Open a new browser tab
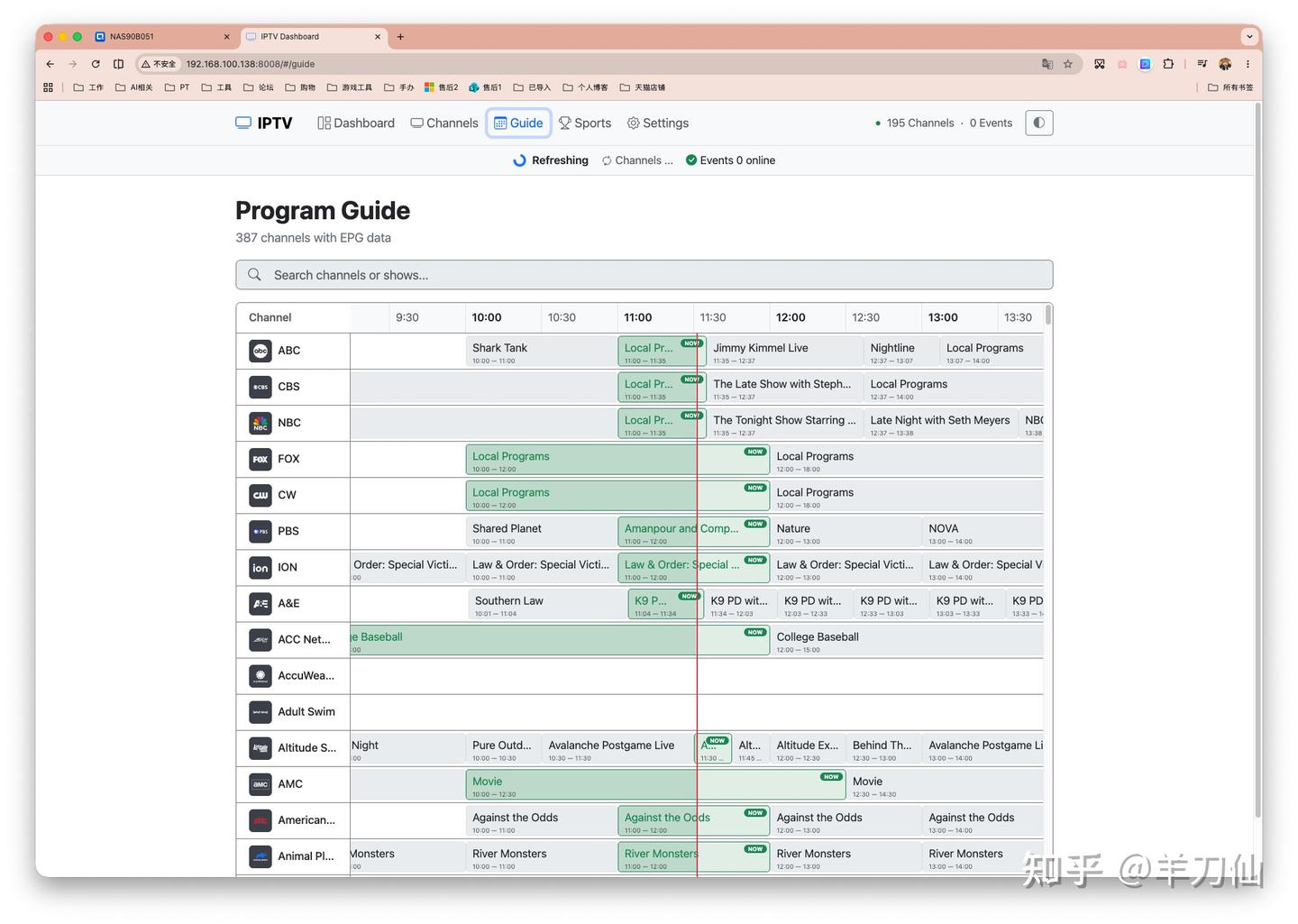 400,37
